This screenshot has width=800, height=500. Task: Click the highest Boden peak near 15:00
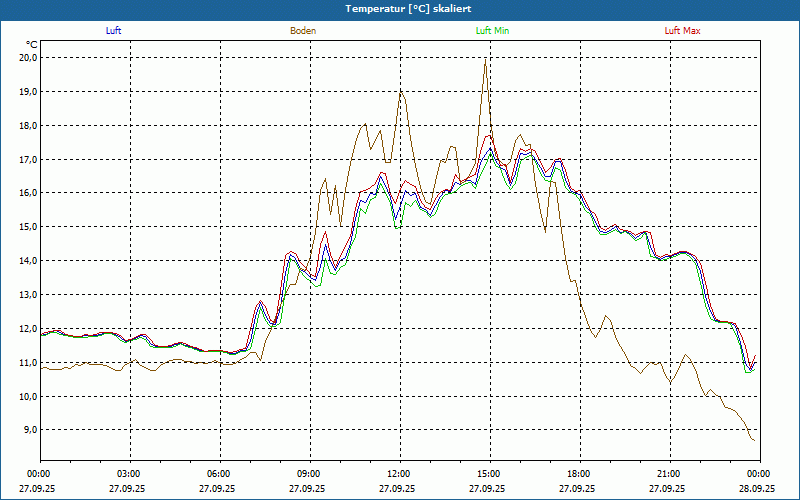point(486,60)
